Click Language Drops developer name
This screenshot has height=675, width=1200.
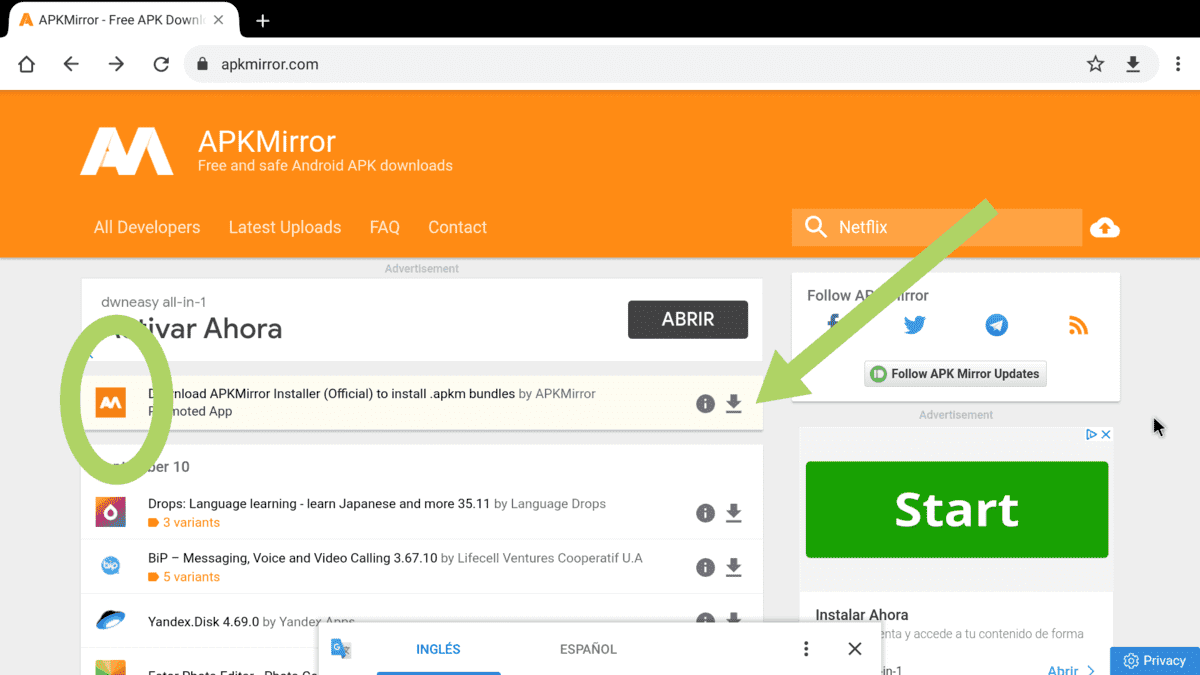(558, 504)
